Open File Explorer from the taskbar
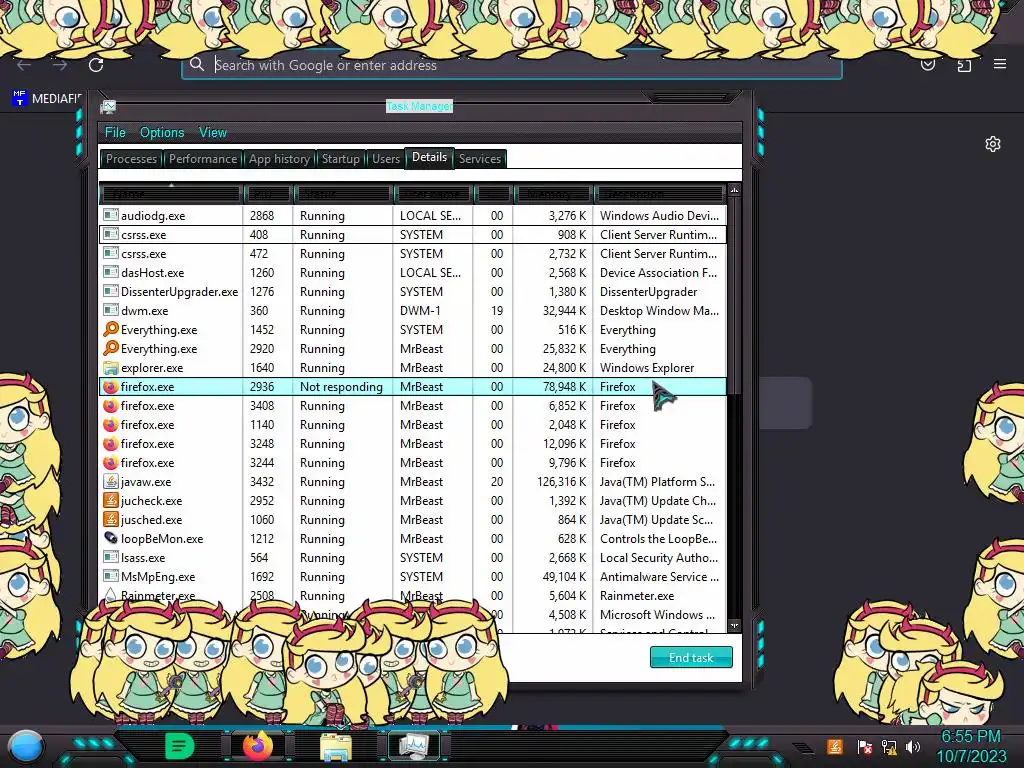 coord(336,746)
